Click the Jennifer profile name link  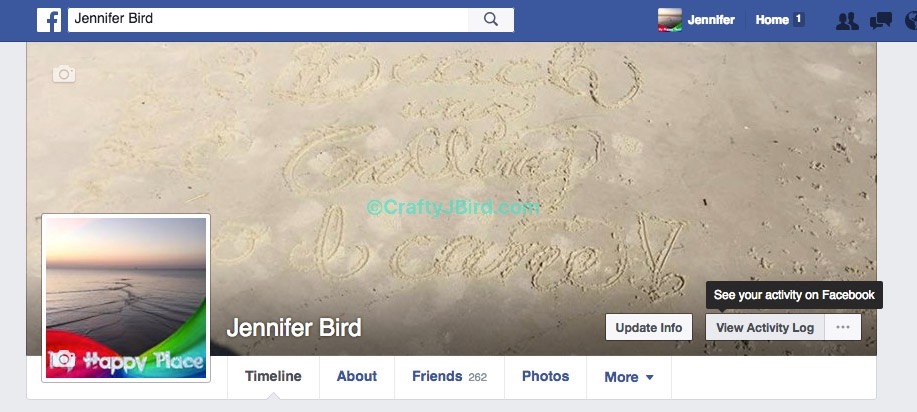(x=711, y=20)
